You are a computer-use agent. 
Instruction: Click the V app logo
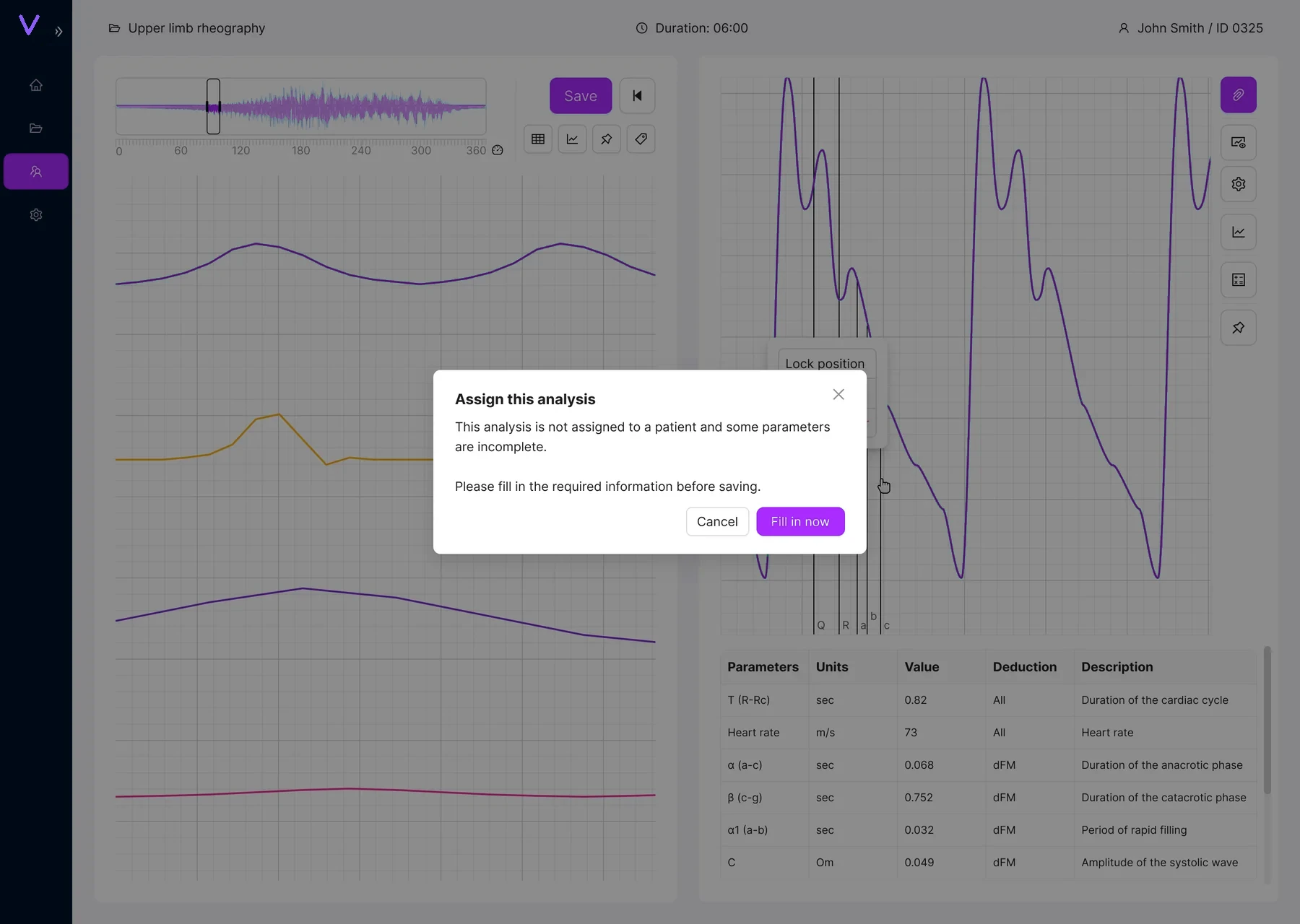(29, 25)
